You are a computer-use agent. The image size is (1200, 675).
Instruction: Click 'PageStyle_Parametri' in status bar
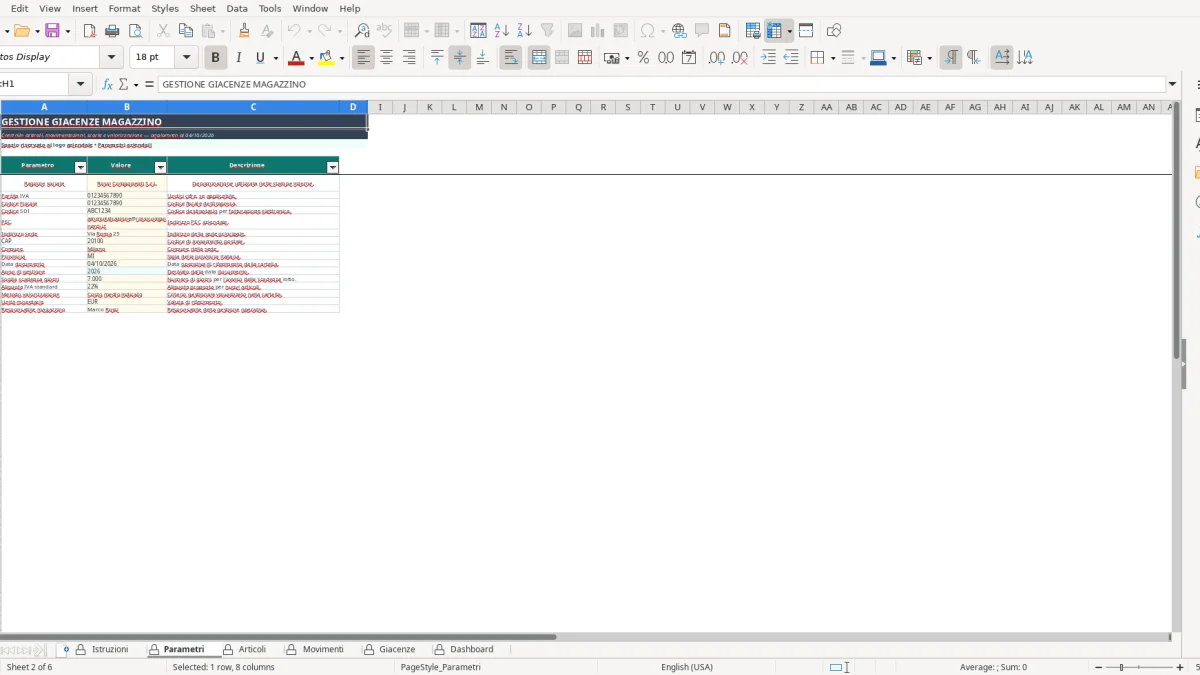tap(441, 667)
